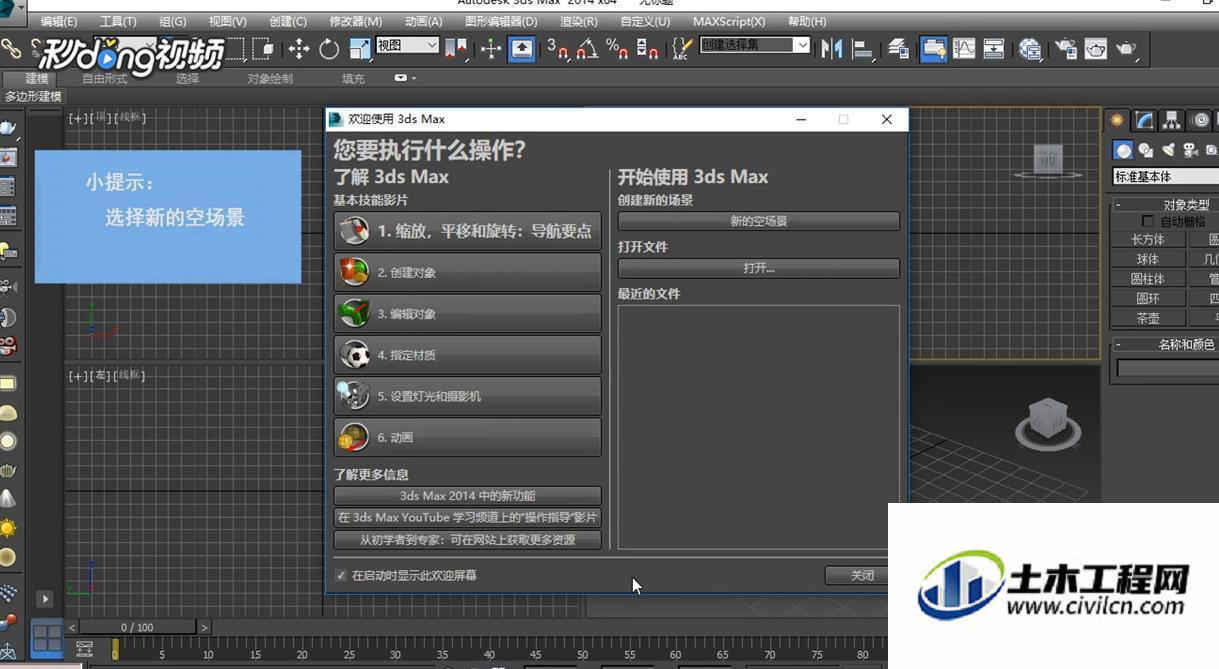Image resolution: width=1219 pixels, height=669 pixels.
Task: Open the Motion panel tab
Action: 1201,120
